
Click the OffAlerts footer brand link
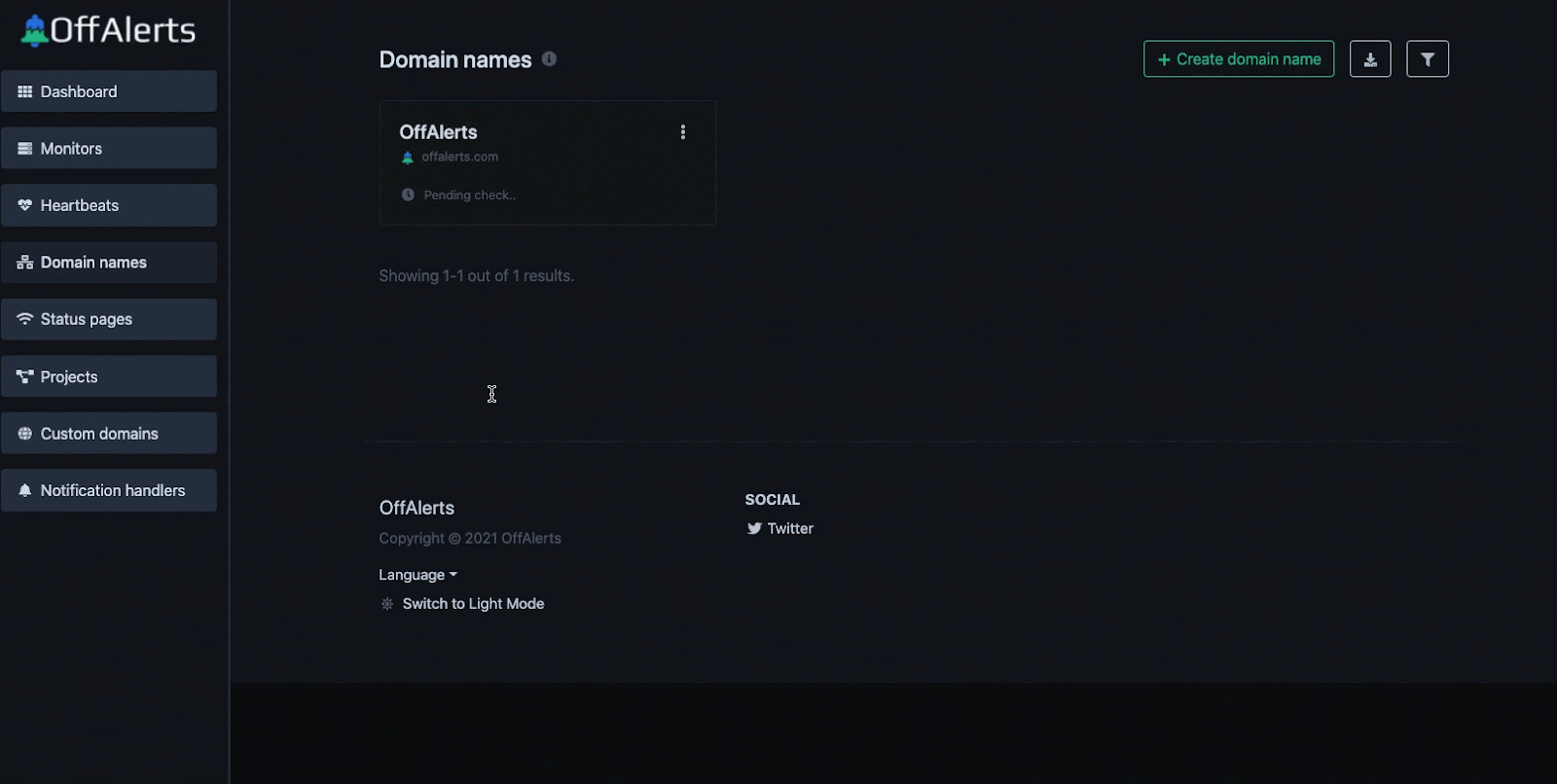pyautogui.click(x=416, y=508)
